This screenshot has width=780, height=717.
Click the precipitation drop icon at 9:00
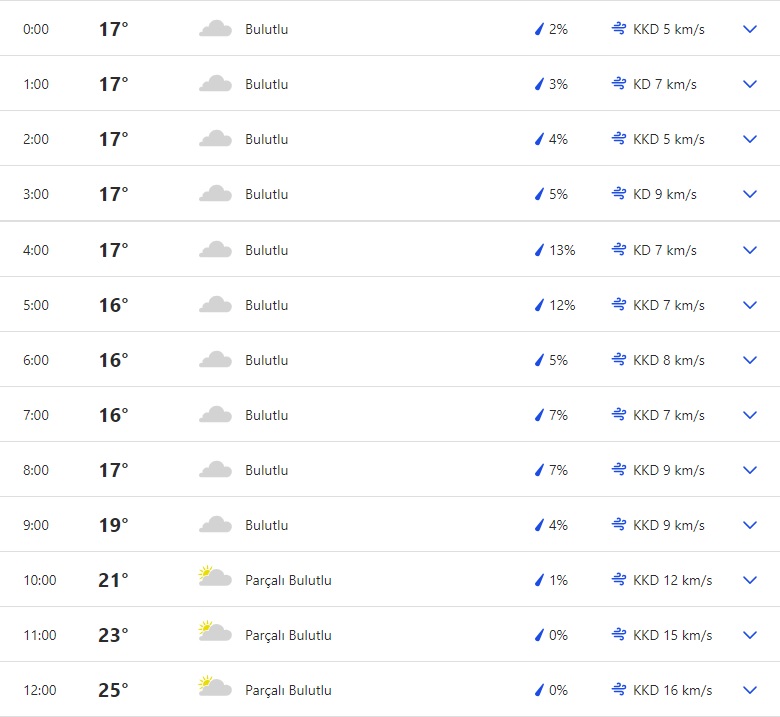click(539, 525)
